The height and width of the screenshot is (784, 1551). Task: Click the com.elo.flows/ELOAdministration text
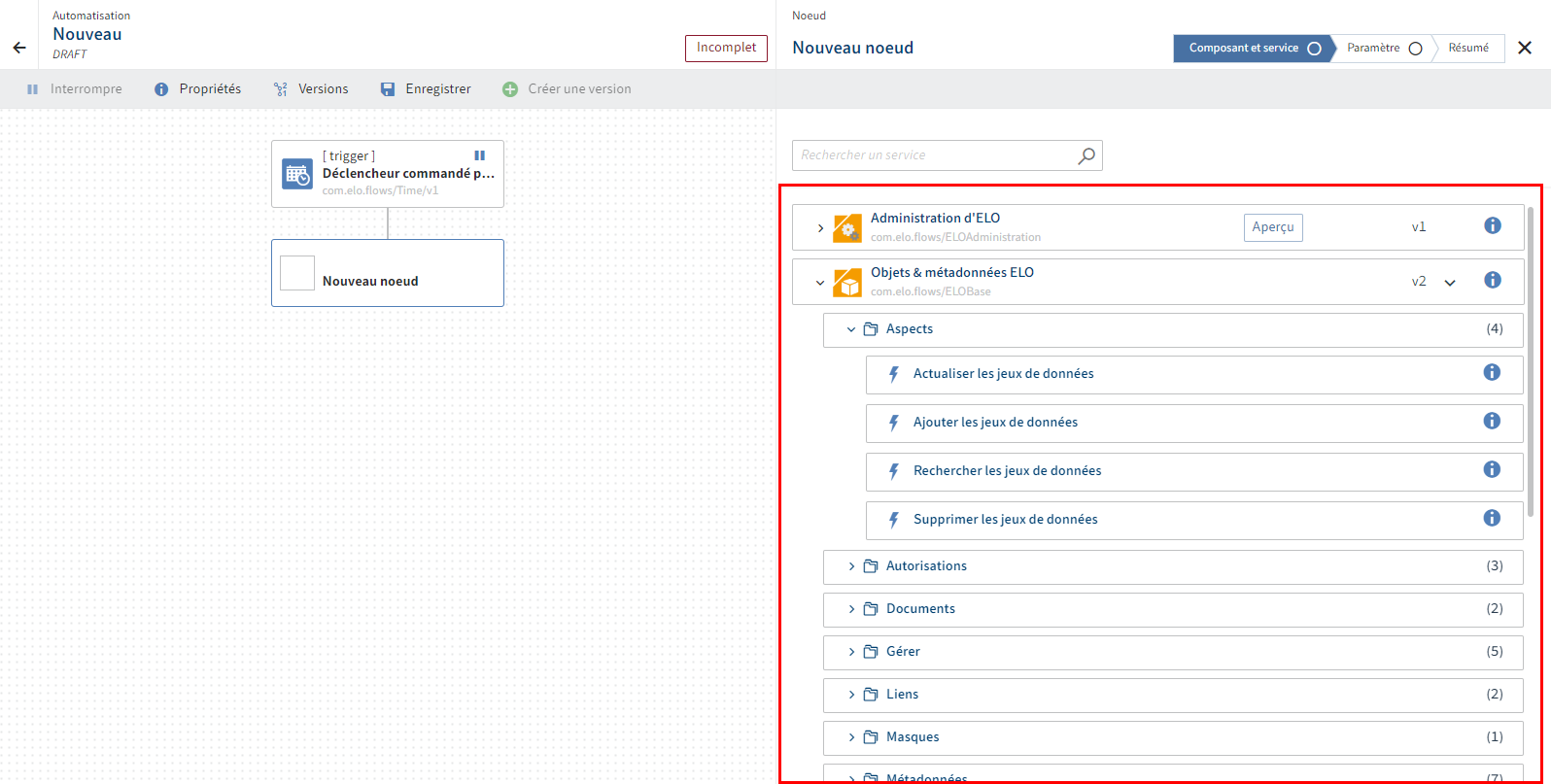point(955,237)
